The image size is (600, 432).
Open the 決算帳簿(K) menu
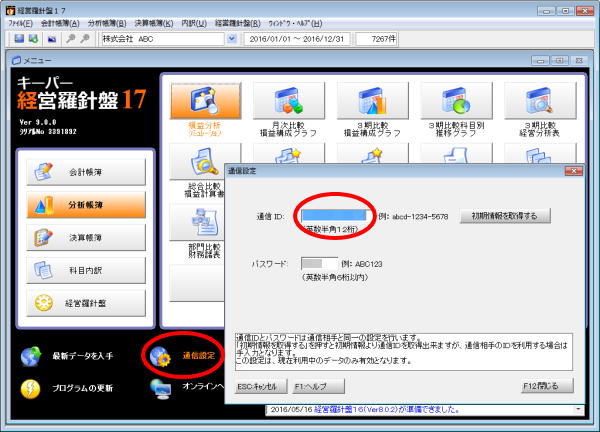[x=154, y=24]
